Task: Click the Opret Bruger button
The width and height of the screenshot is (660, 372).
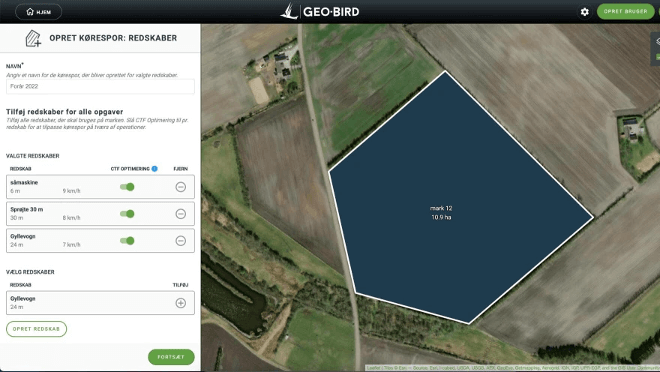Action: 625,11
